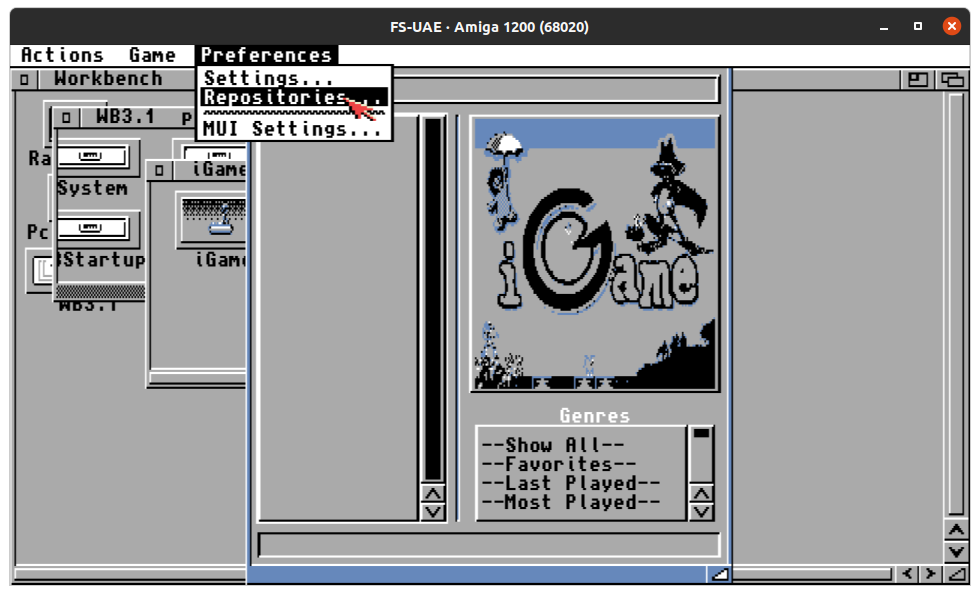Select Repositories... menu entry
Image resolution: width=980 pixels, height=595 pixels.
[x=294, y=97]
